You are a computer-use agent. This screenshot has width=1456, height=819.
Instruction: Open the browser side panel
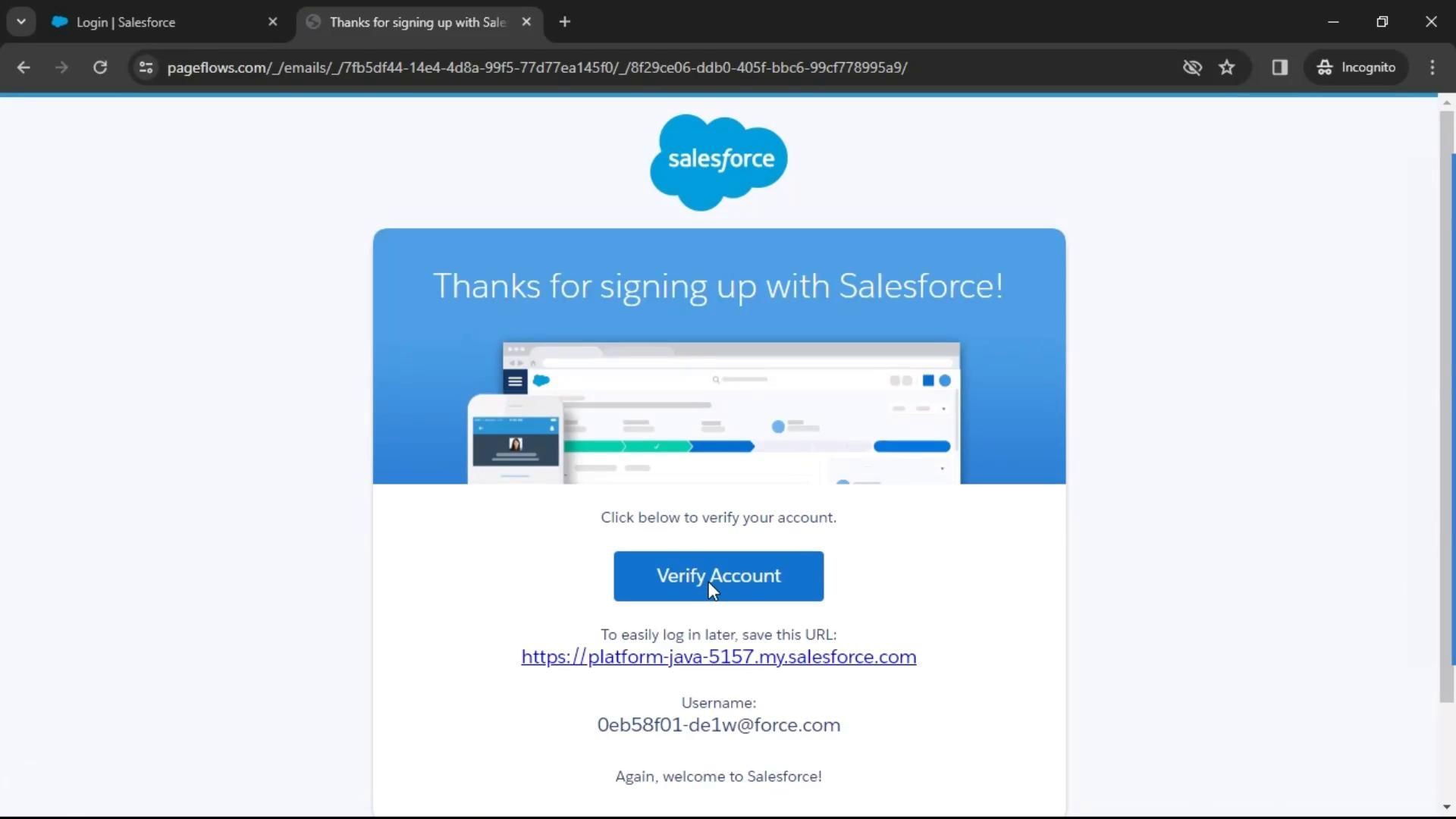(1279, 67)
